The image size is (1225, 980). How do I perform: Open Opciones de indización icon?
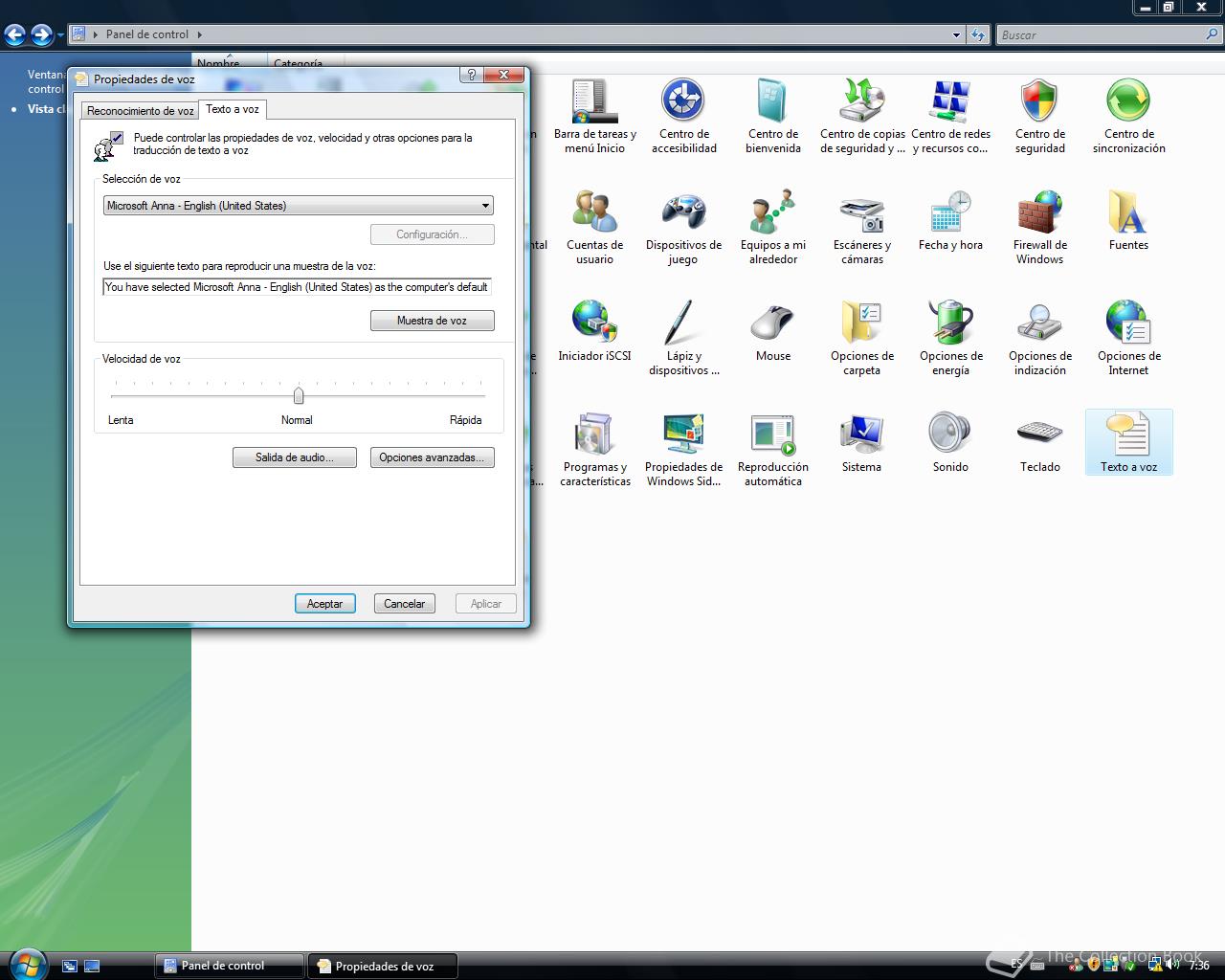1039,339
